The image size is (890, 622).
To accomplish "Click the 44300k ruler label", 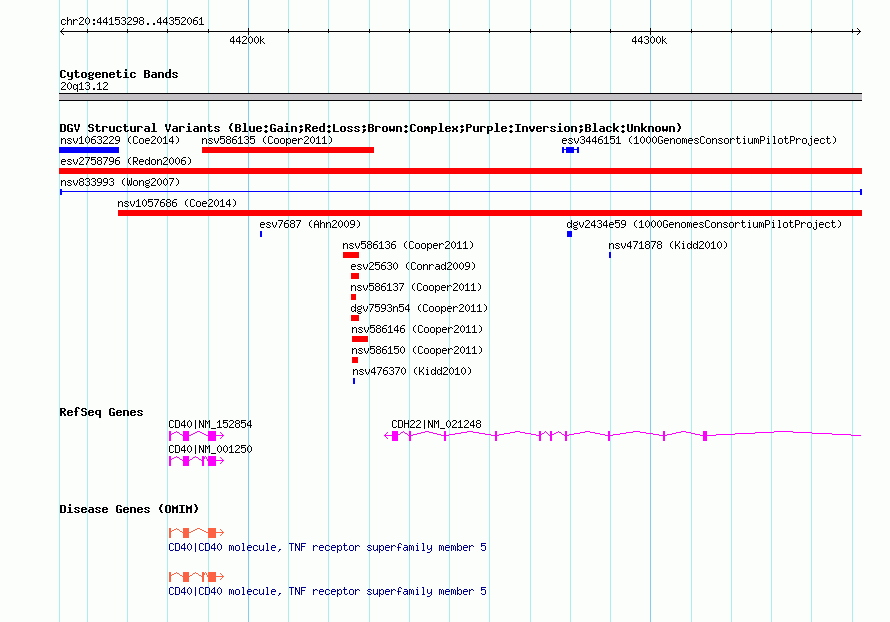I will (x=649, y=40).
